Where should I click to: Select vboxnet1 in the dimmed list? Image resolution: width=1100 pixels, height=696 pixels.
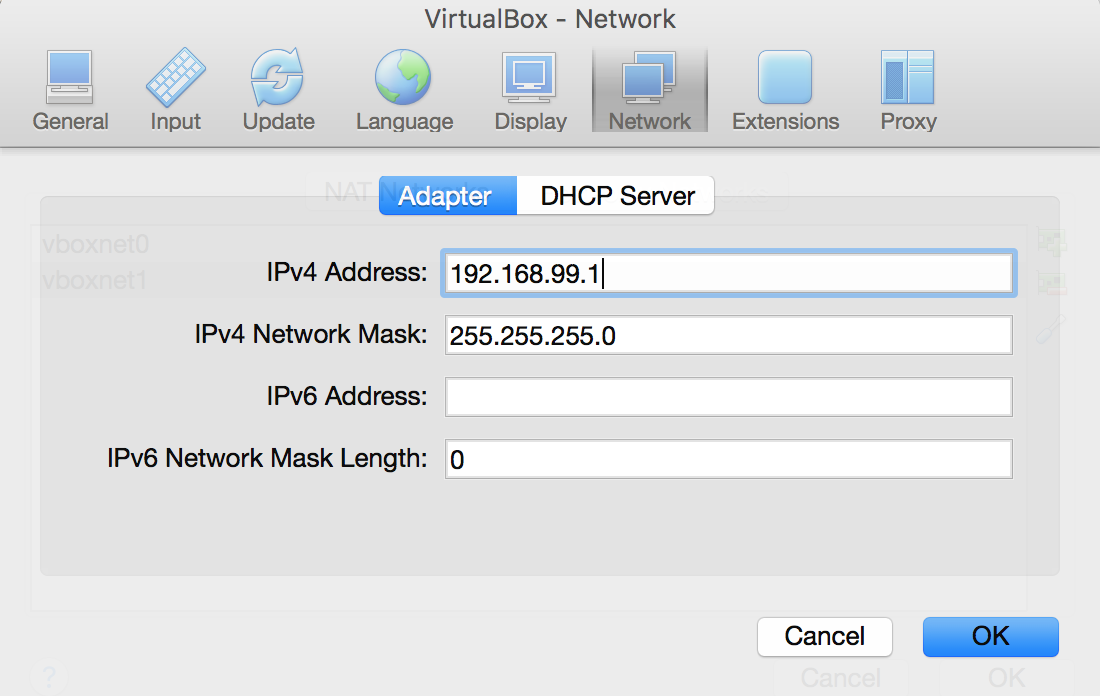[94, 280]
